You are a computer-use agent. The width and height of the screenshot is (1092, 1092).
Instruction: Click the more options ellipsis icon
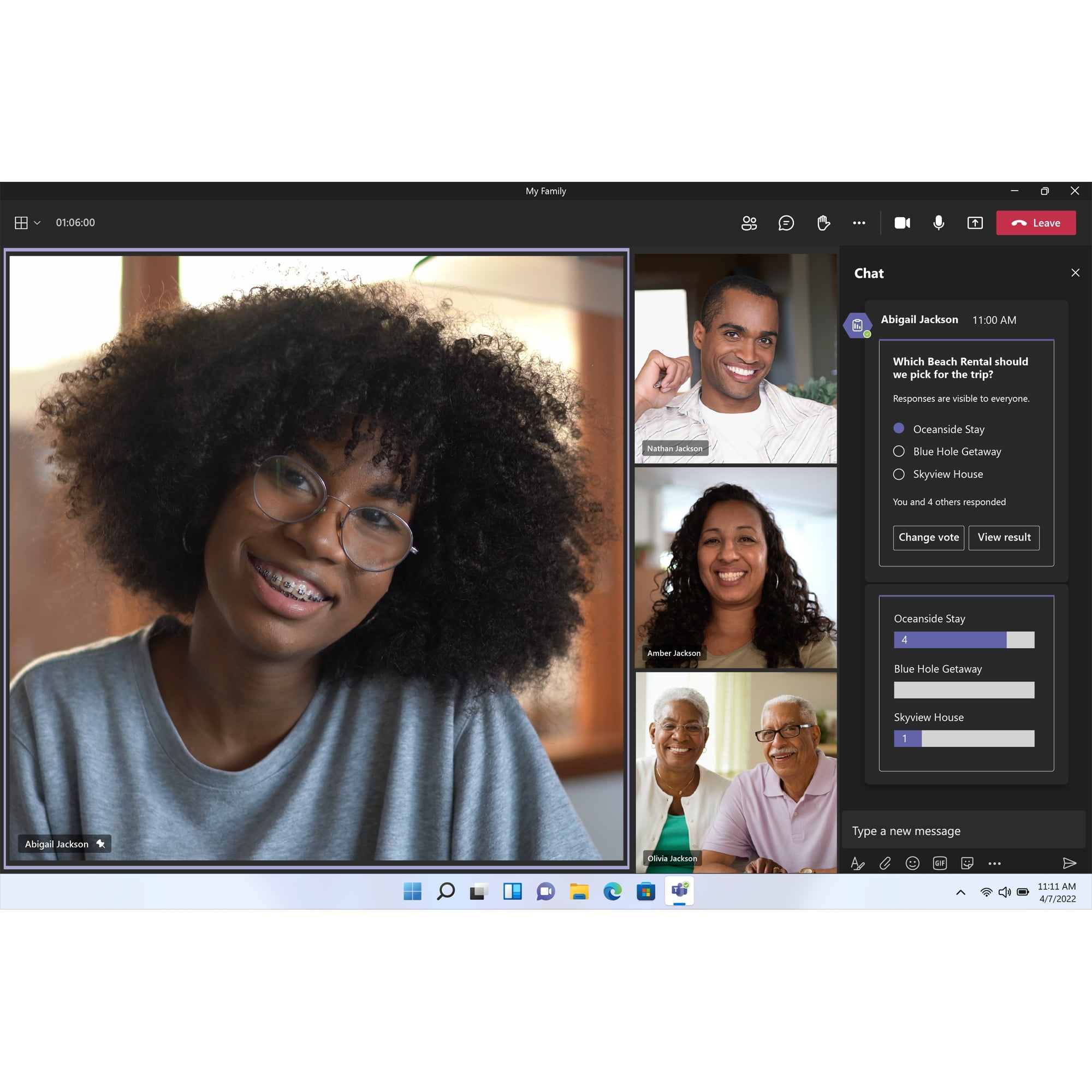858,223
